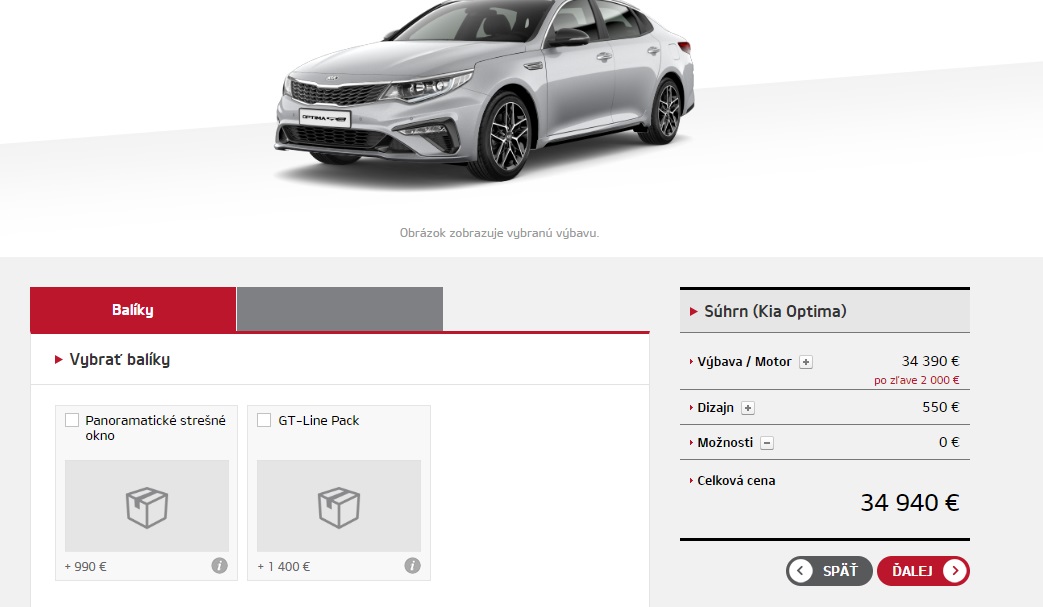The width and height of the screenshot is (1043, 607).
Task: Click package box image under GT-Line Pack
Action: coord(339,506)
